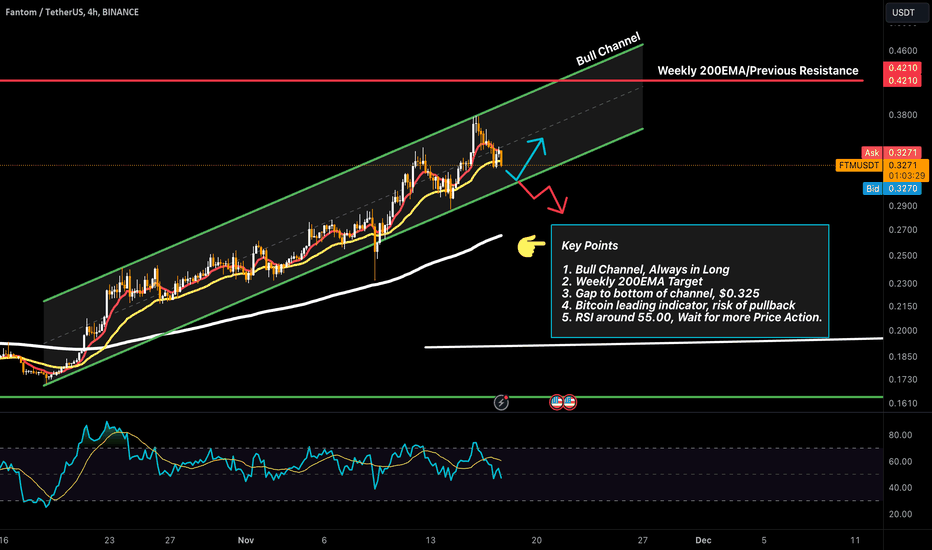Click note 'Gap to bottom of channel, $0.325'

(x=660, y=293)
